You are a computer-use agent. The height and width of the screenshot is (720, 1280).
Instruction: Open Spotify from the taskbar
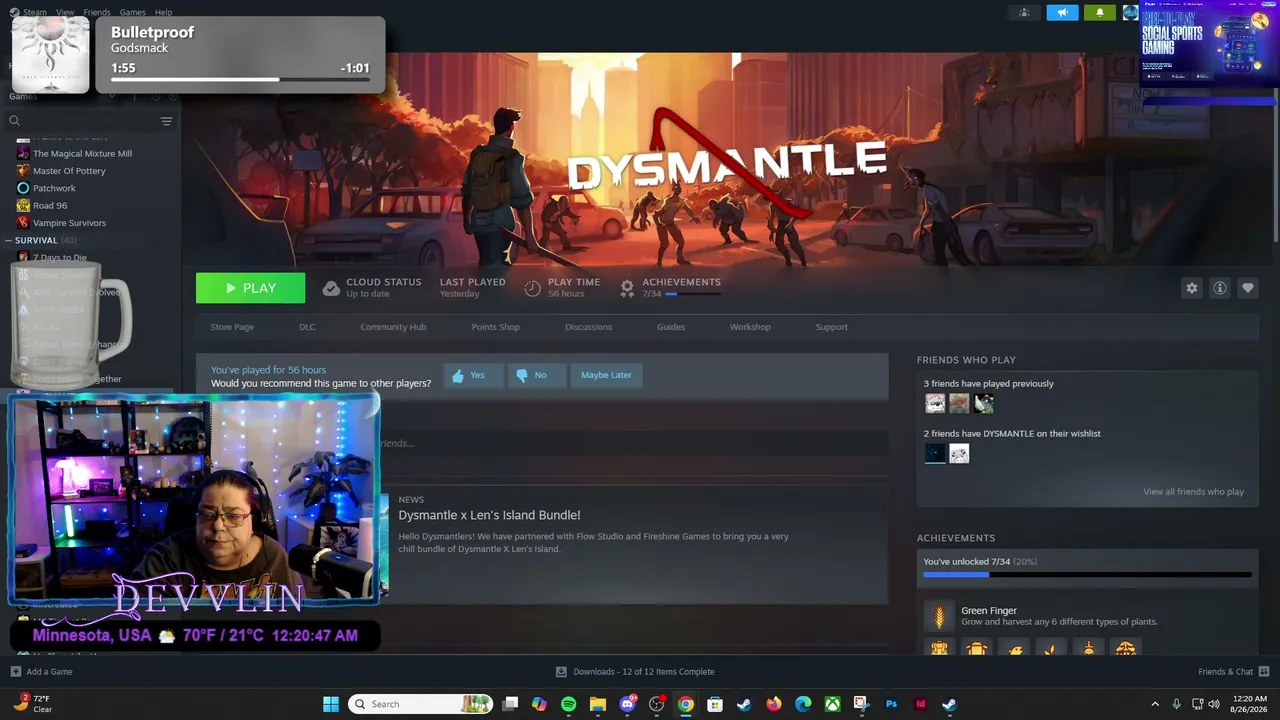click(x=568, y=704)
